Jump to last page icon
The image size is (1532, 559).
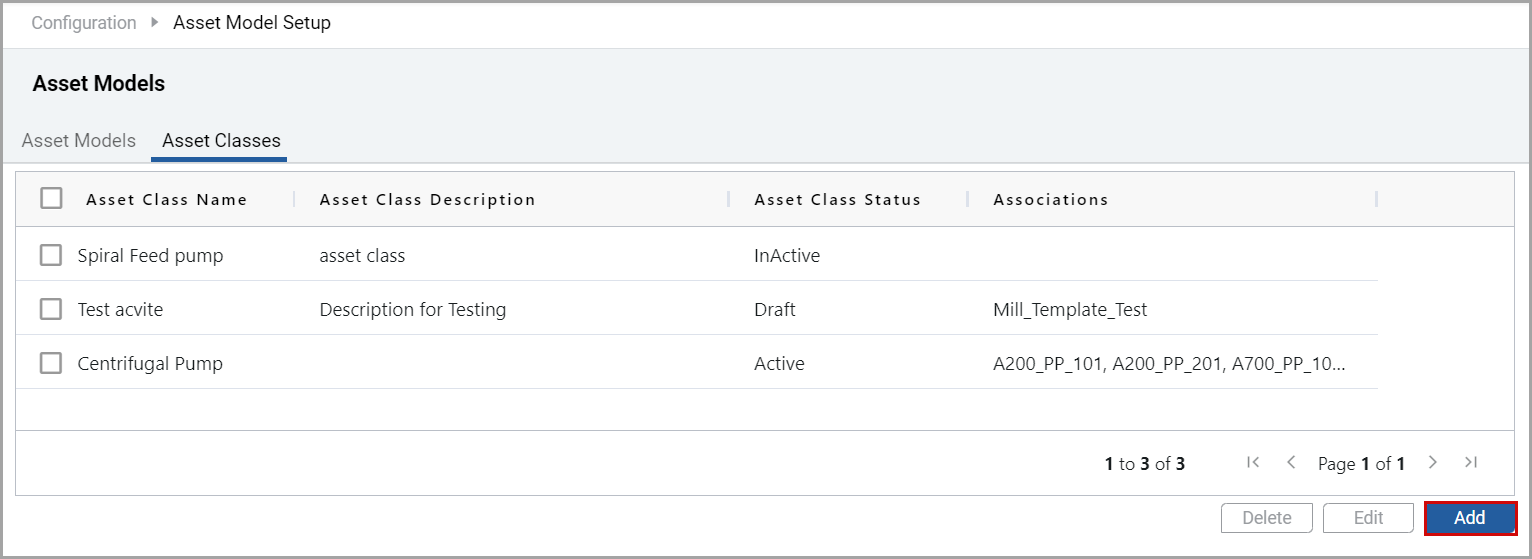[x=1471, y=462]
